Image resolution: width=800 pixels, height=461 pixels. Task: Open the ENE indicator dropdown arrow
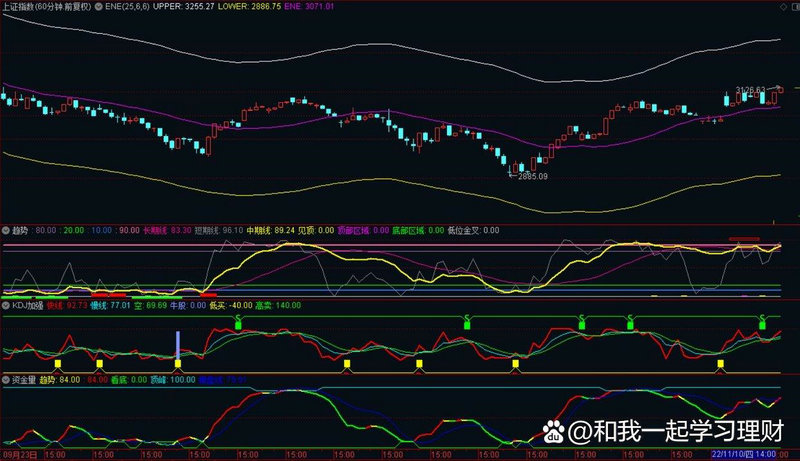(98, 7)
